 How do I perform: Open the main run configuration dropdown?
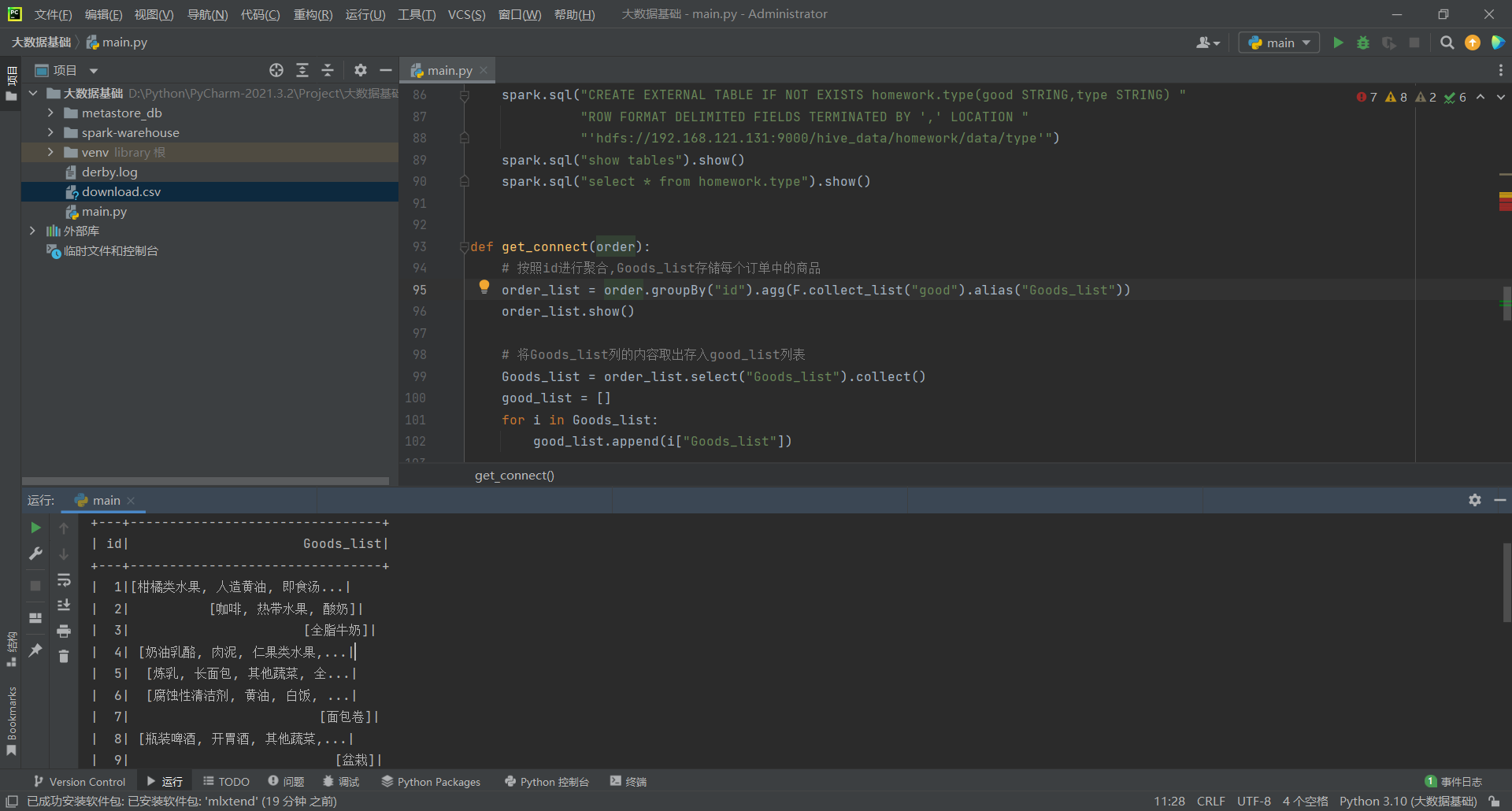point(1279,43)
